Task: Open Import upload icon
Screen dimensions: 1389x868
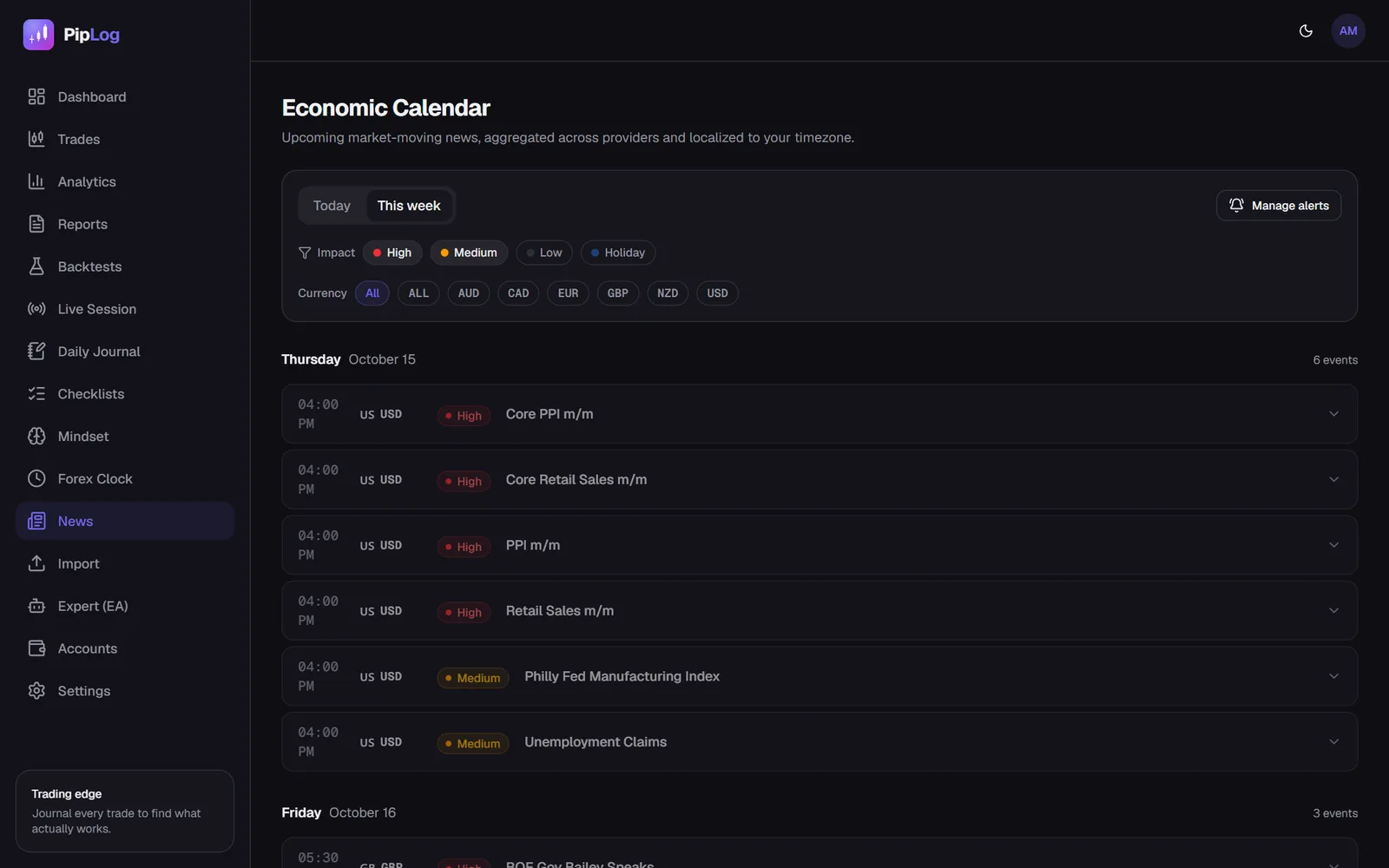Action: click(x=36, y=563)
